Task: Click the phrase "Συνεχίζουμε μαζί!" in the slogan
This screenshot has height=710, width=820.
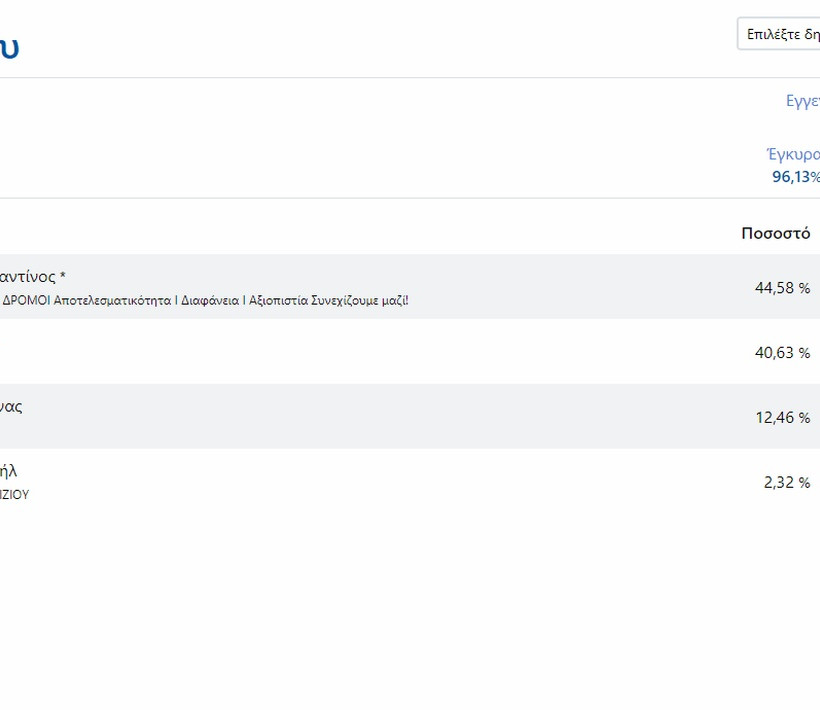Action: pyautogui.click(x=361, y=300)
